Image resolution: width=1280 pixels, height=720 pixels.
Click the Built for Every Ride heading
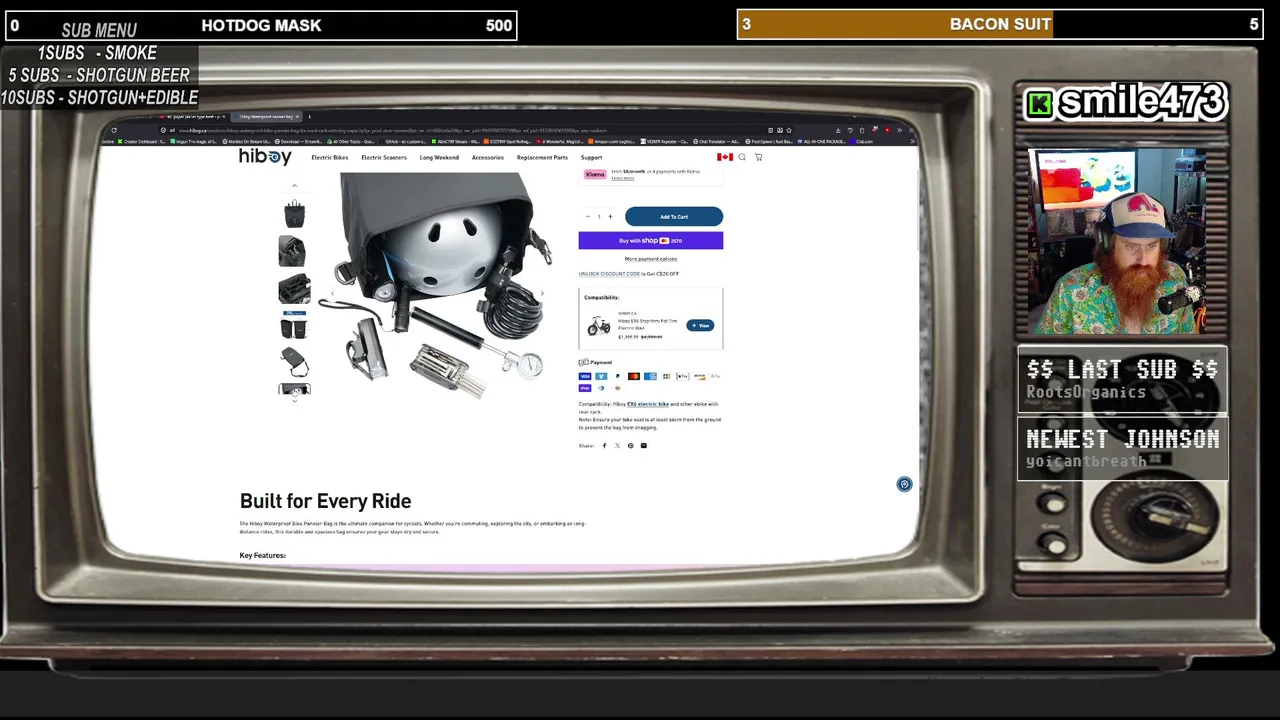325,501
